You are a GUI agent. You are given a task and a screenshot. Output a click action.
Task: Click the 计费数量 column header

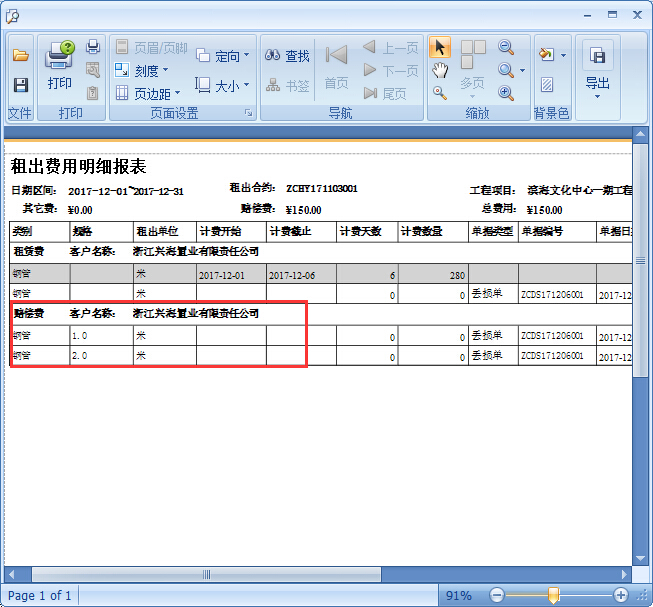pyautogui.click(x=433, y=231)
